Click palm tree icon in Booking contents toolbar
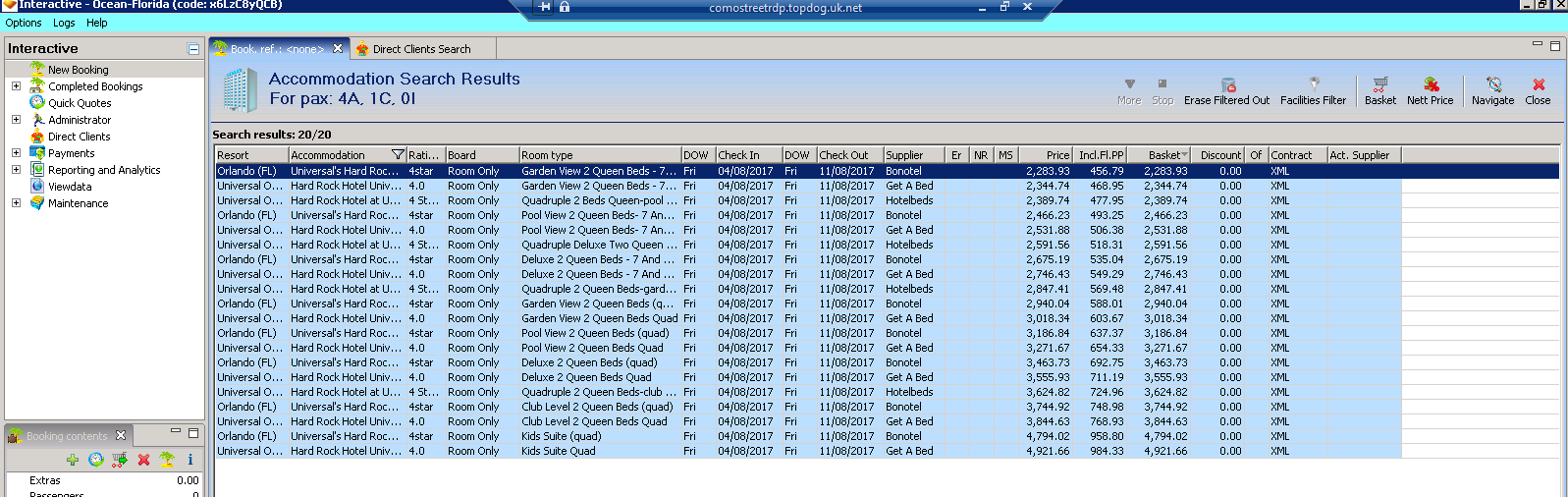Screen dimensions: 1568x497 point(167,460)
